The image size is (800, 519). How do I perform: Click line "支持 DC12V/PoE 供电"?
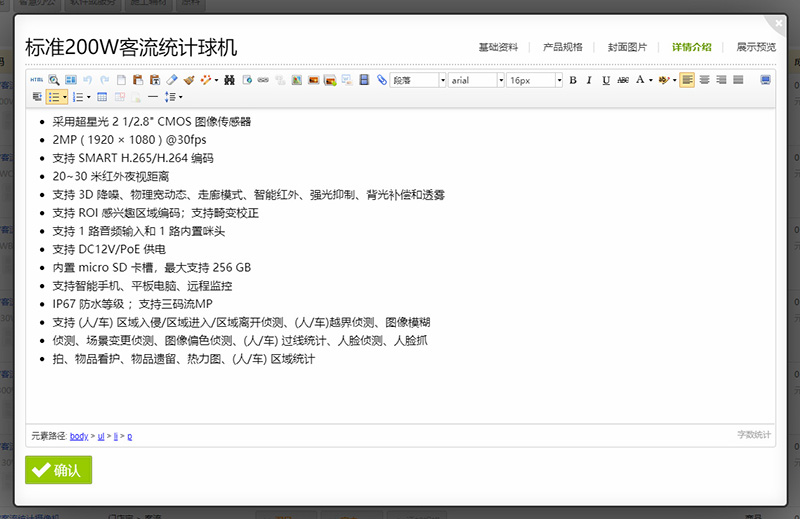109,249
